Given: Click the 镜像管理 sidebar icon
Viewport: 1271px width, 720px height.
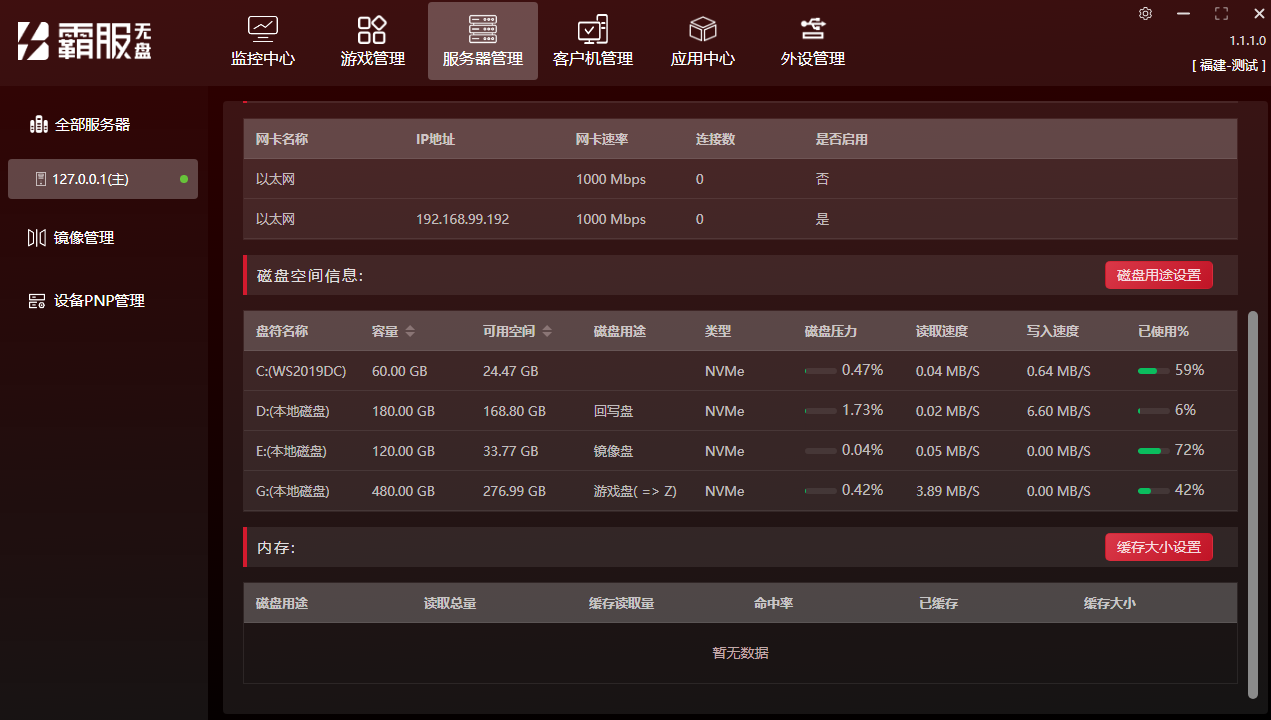Looking at the screenshot, I should pyautogui.click(x=37, y=238).
